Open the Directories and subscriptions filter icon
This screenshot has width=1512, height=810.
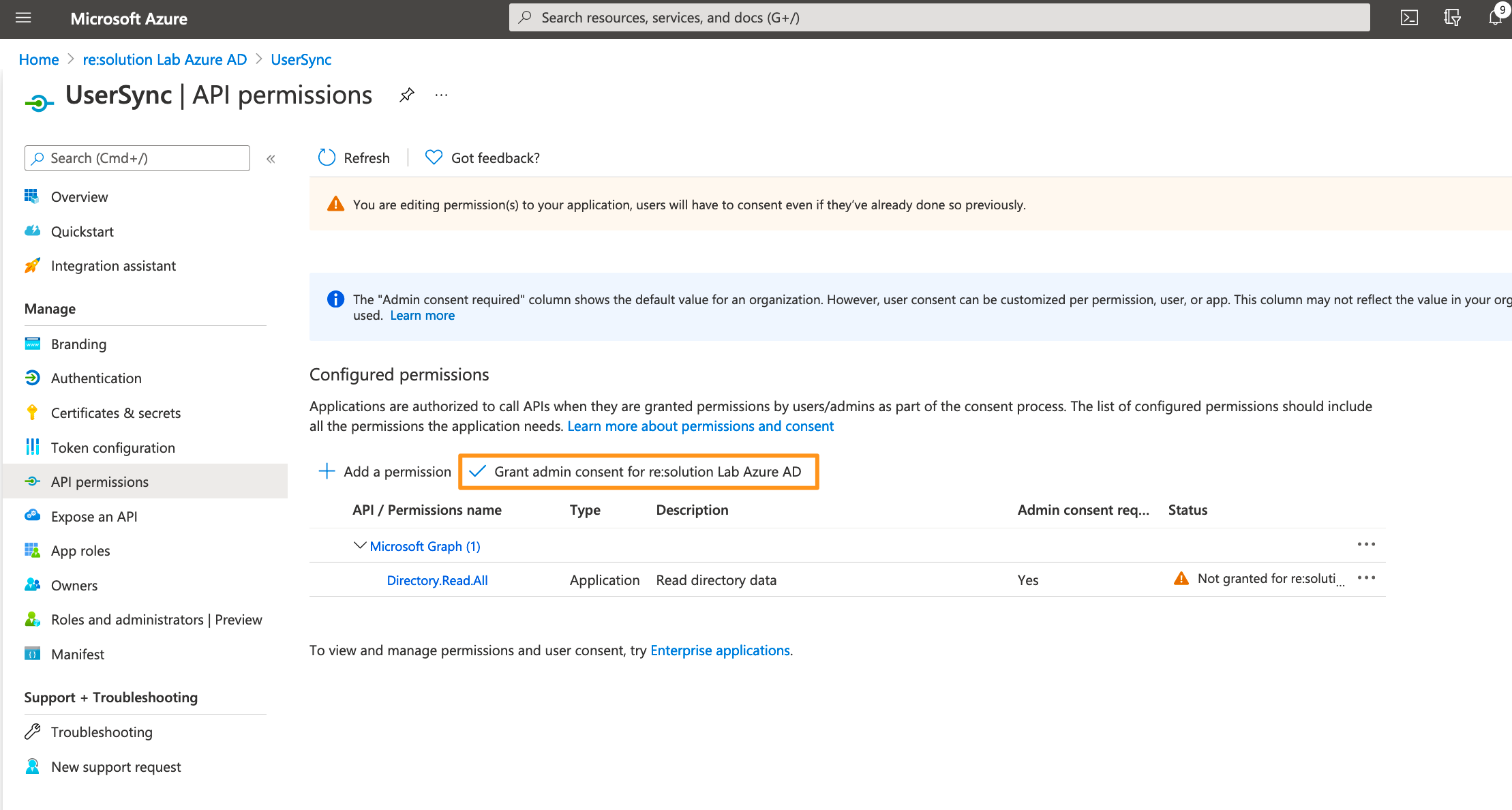[1452, 18]
